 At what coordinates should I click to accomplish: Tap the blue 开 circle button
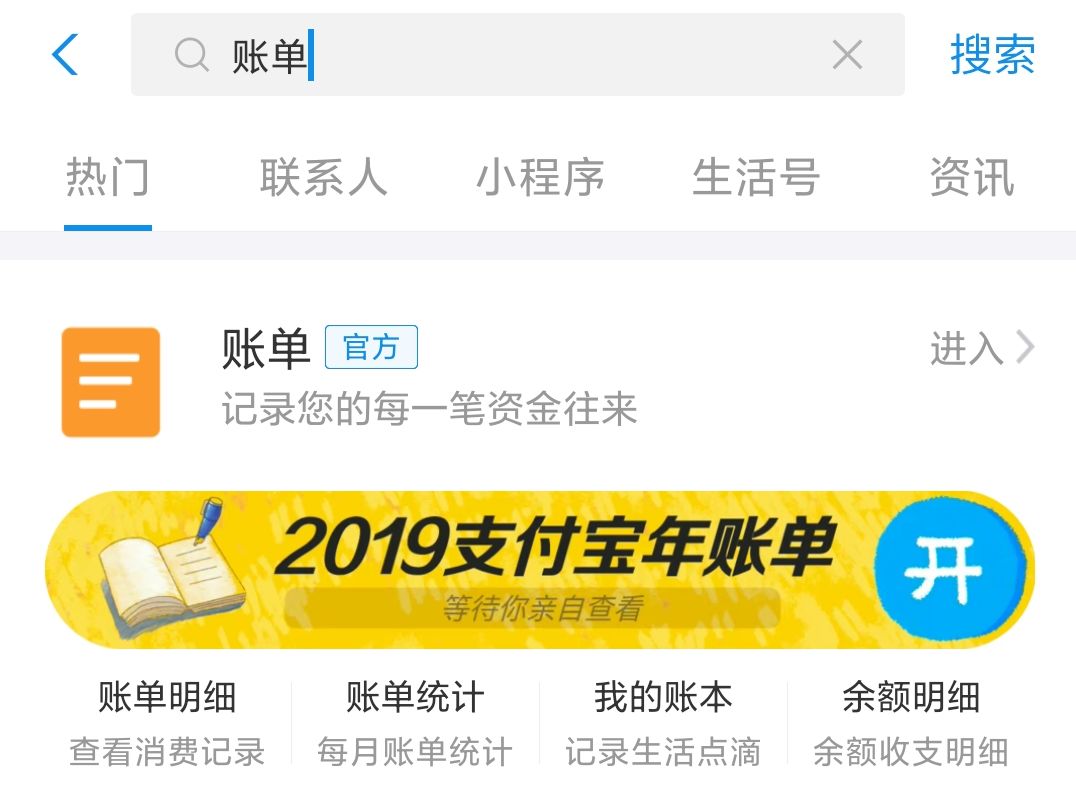[950, 570]
